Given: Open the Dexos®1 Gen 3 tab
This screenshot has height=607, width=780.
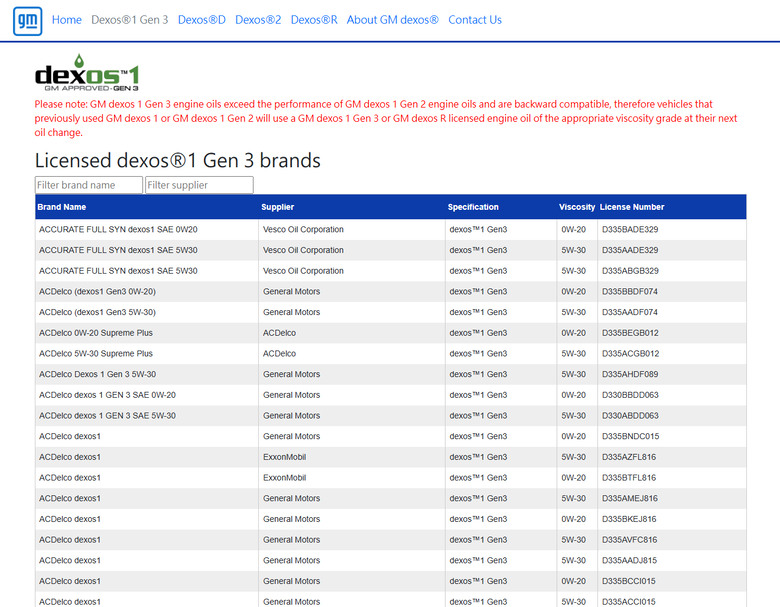Looking at the screenshot, I should pos(129,20).
